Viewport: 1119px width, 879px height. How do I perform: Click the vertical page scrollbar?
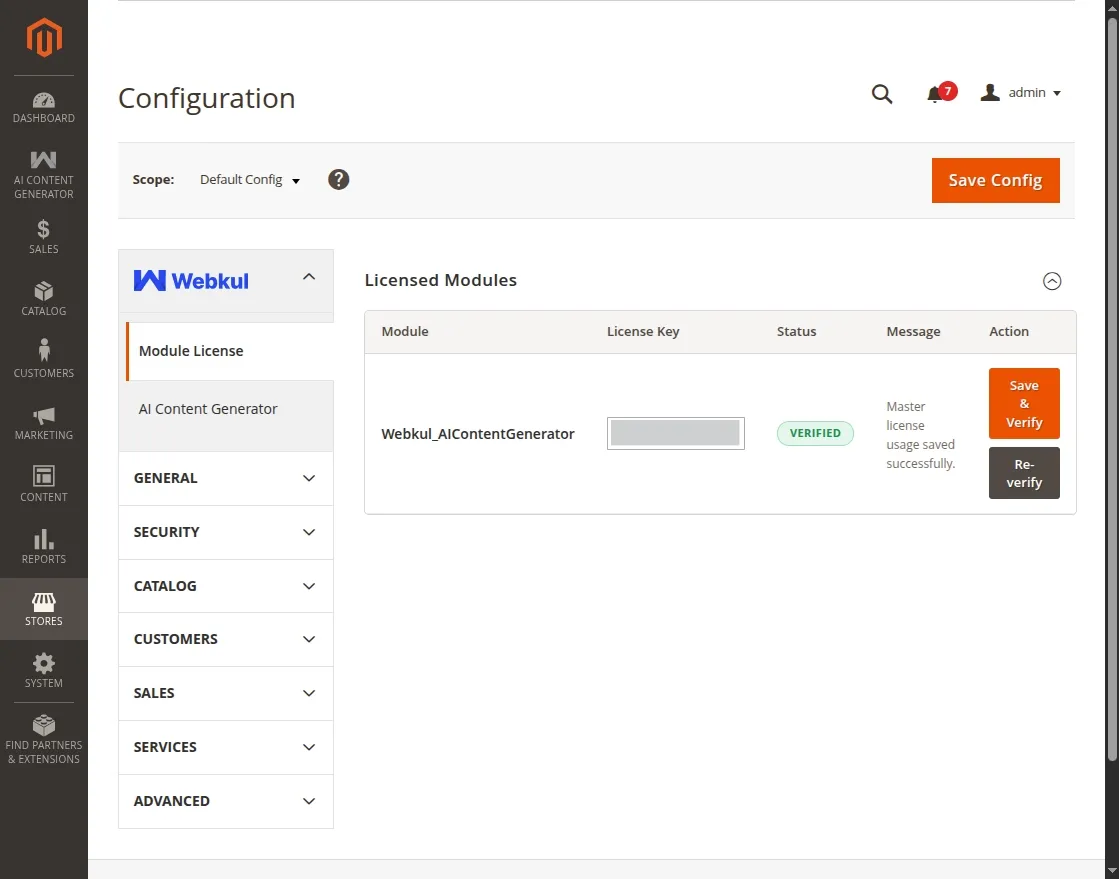click(1113, 389)
